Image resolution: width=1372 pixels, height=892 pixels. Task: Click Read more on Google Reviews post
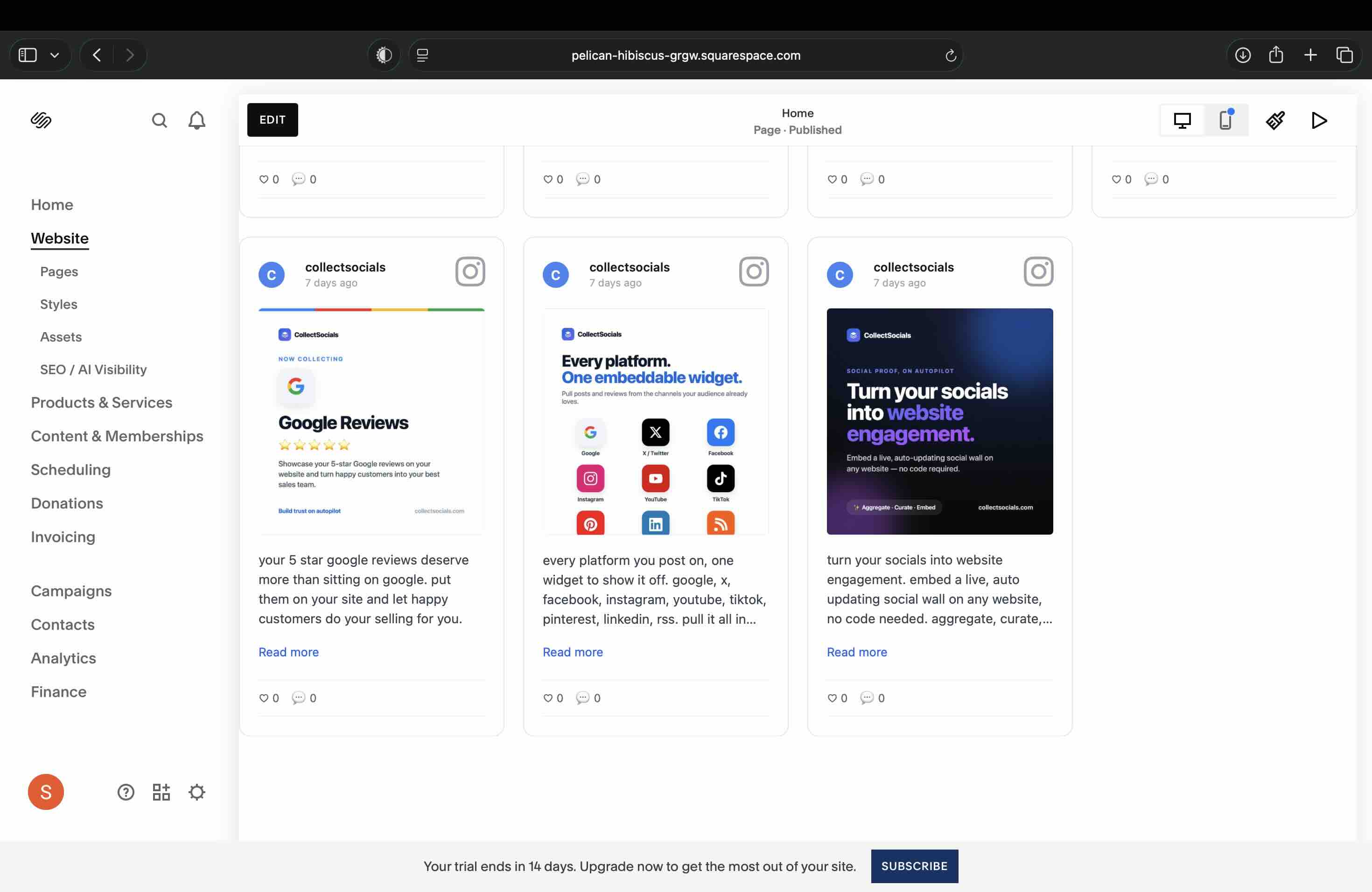click(288, 652)
